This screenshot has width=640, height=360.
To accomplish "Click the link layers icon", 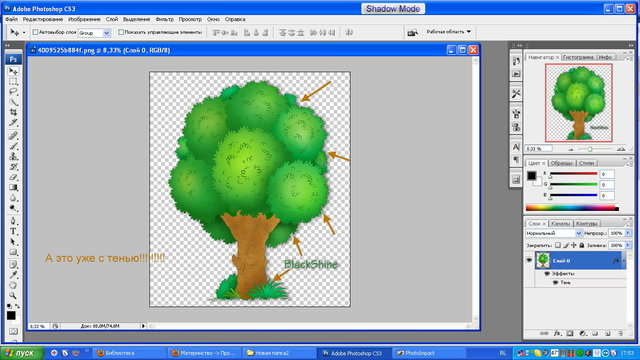I will [544, 333].
